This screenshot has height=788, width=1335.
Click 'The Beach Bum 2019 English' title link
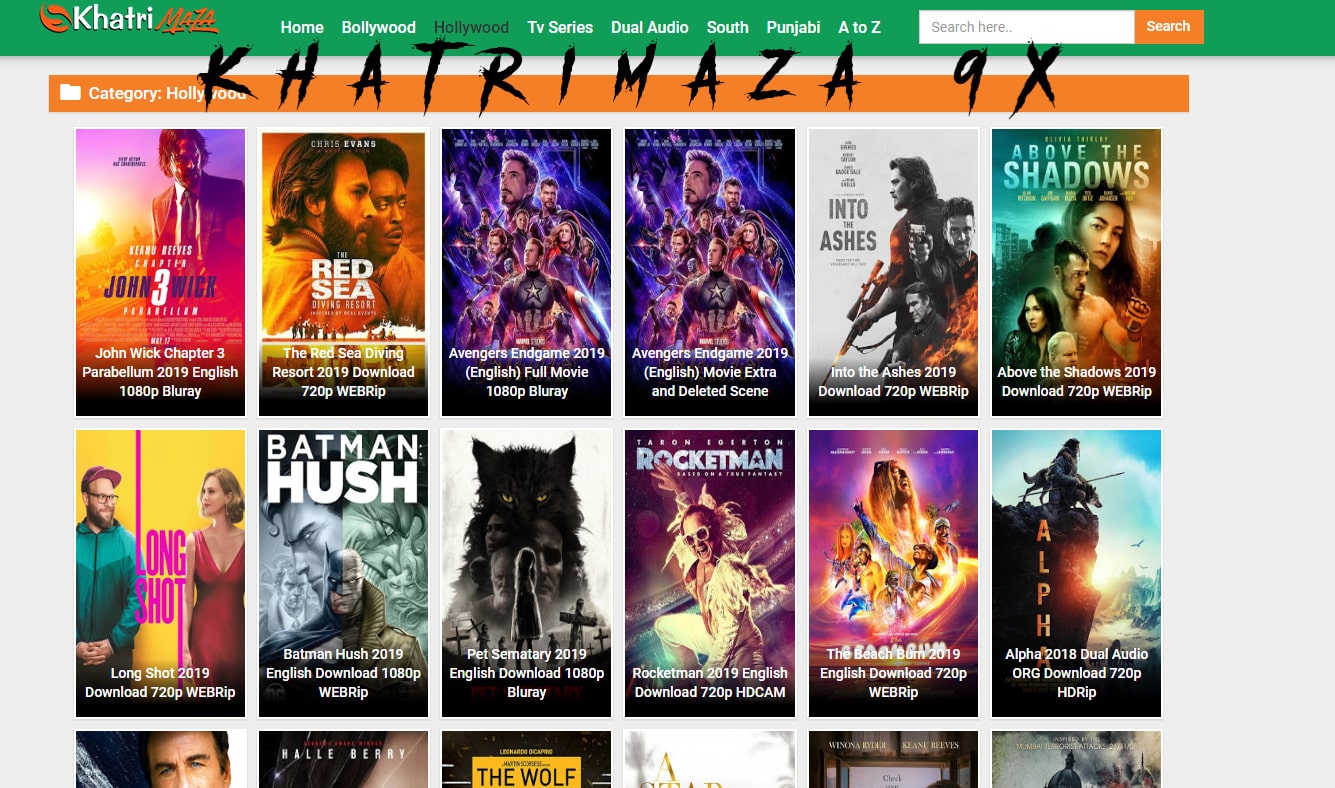pyautogui.click(x=893, y=673)
